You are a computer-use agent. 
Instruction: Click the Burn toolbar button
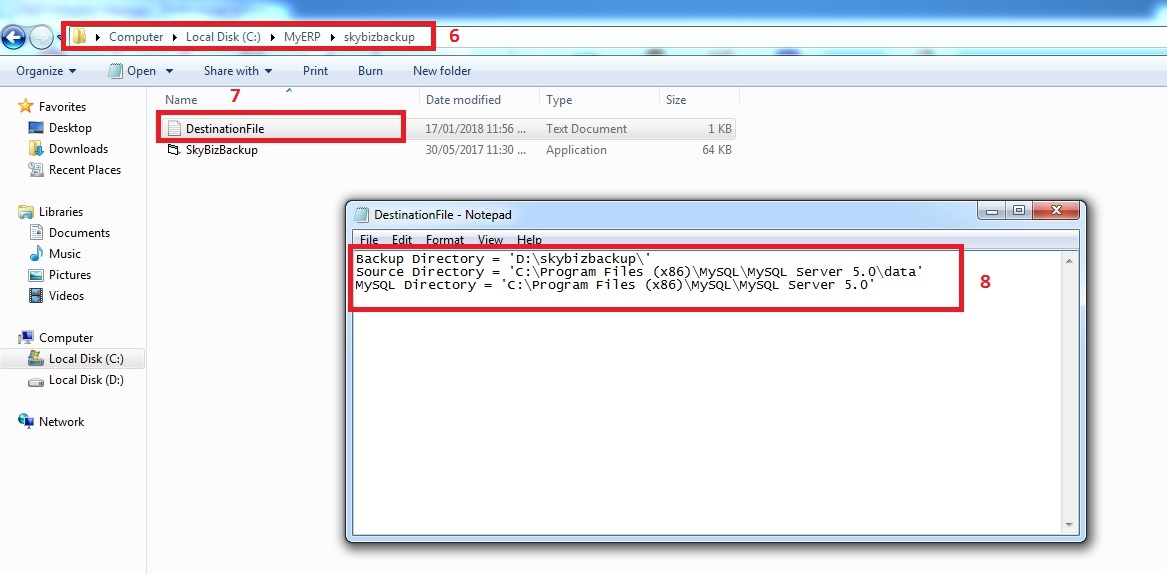[x=370, y=71]
